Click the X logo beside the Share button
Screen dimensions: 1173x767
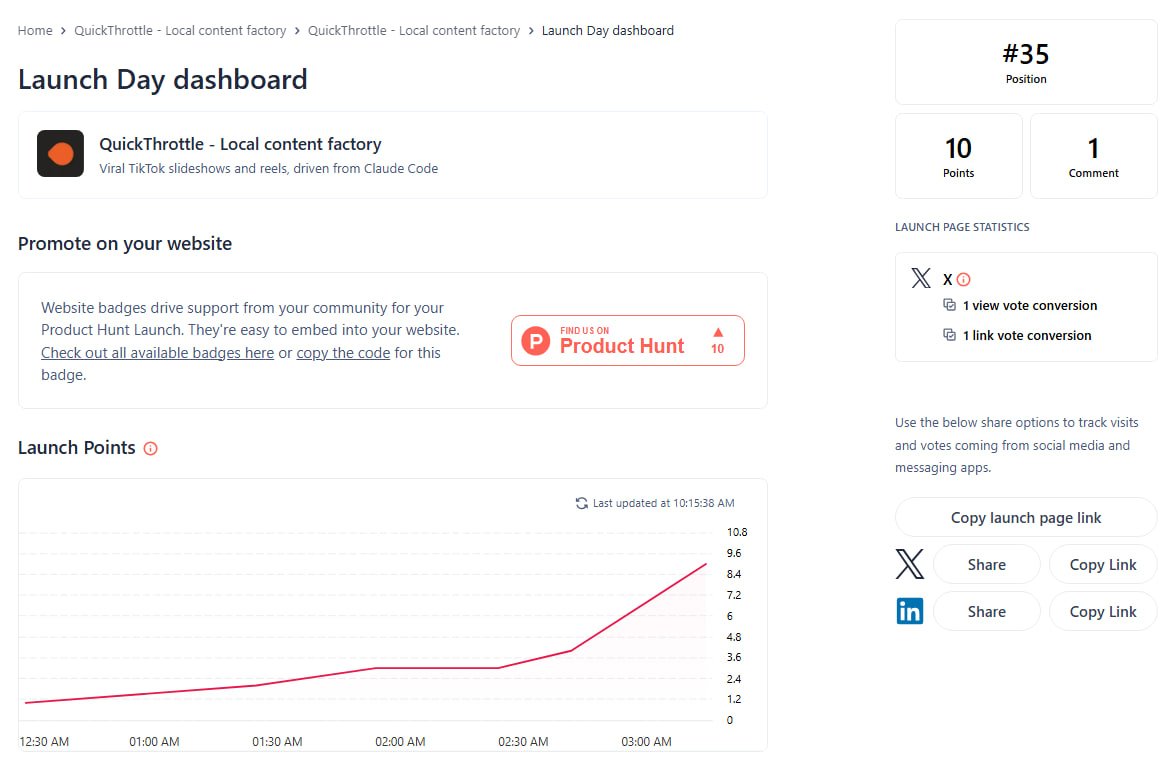(x=910, y=564)
